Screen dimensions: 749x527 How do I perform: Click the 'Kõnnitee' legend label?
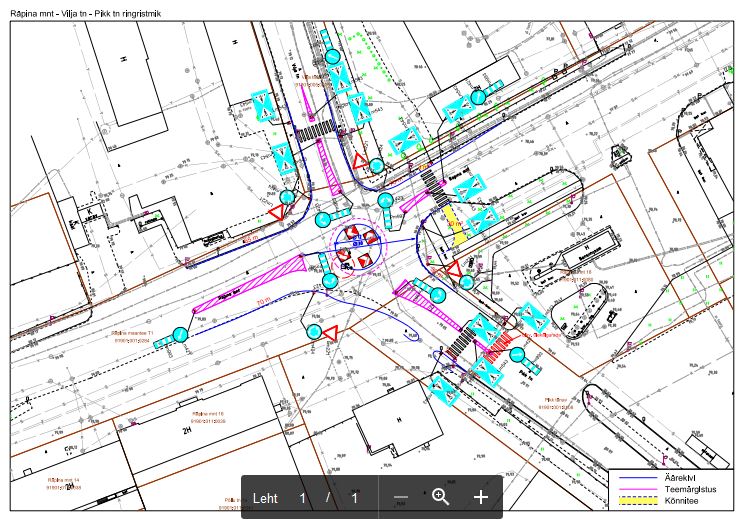(681, 501)
